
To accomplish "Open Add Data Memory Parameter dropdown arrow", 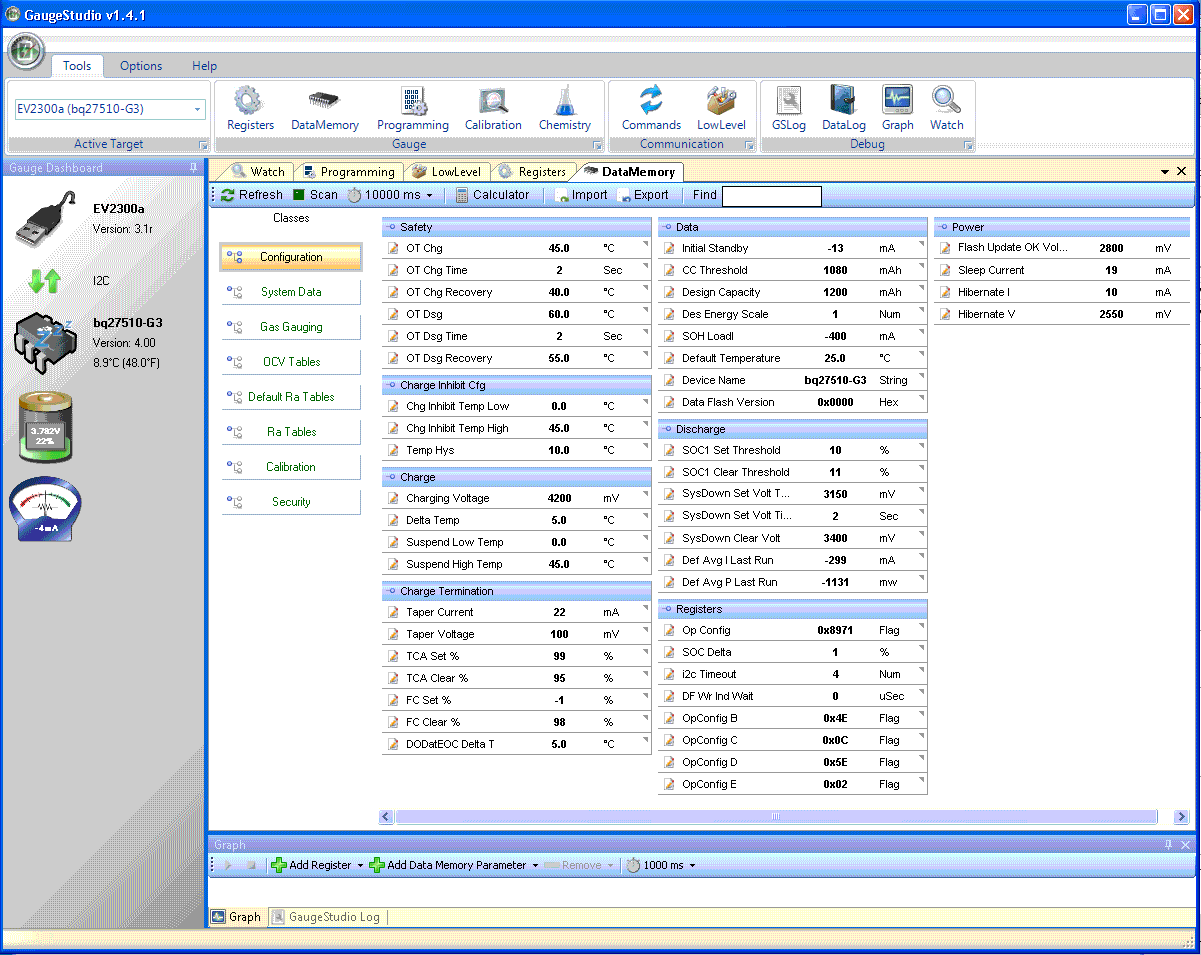I will coord(535,866).
